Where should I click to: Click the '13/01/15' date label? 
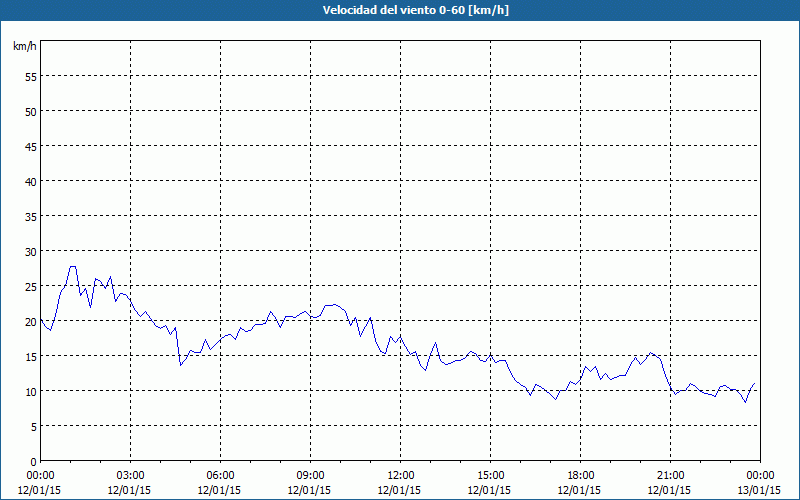click(759, 490)
